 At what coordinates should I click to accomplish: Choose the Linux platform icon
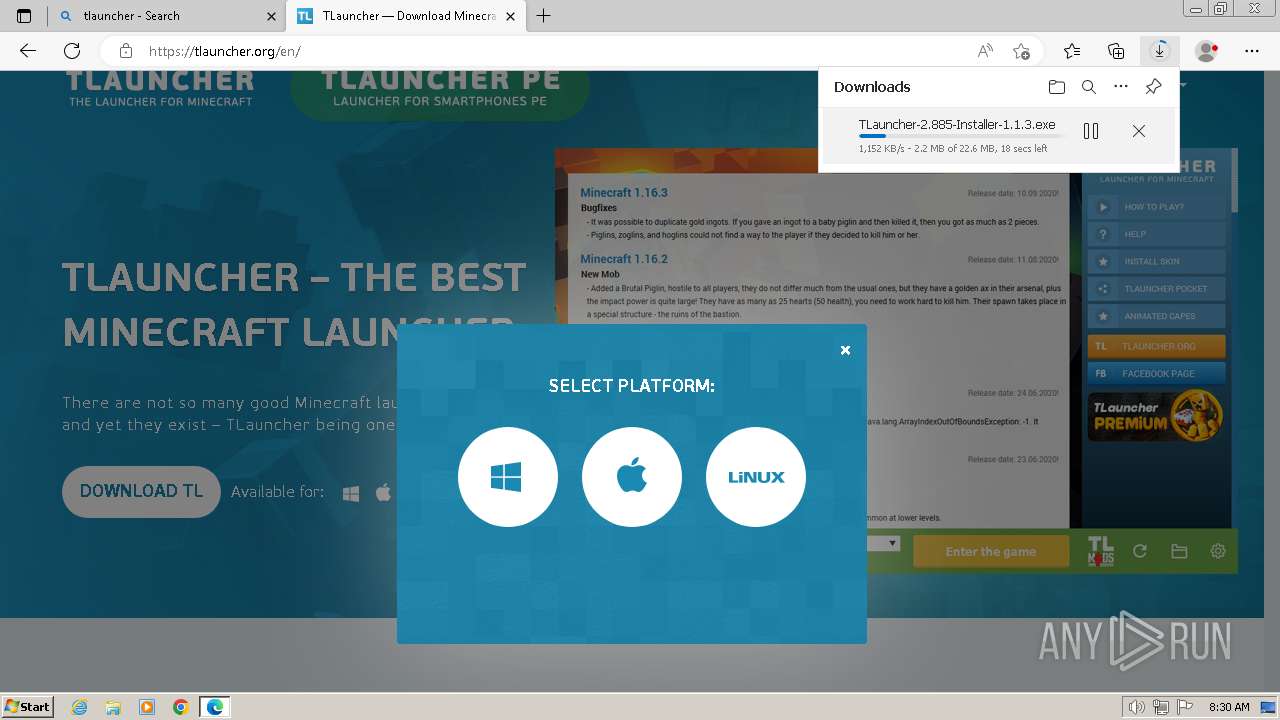[756, 477]
